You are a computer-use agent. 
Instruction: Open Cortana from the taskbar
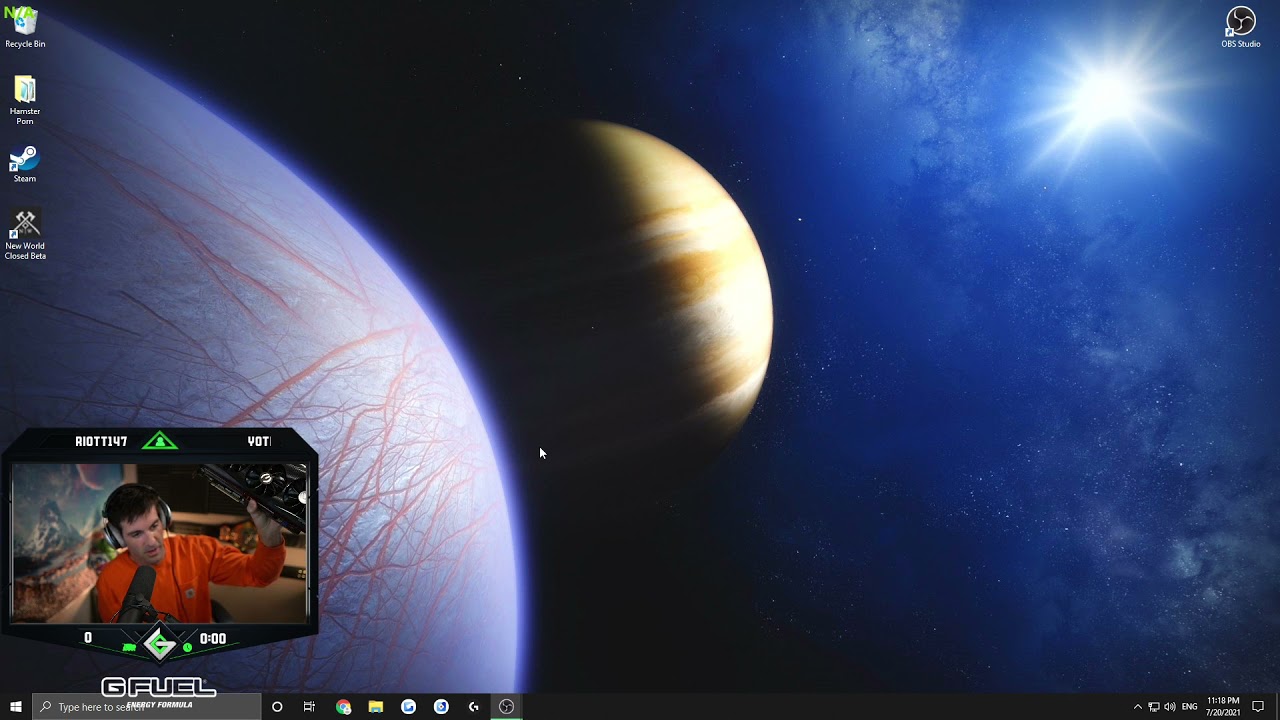coord(277,707)
